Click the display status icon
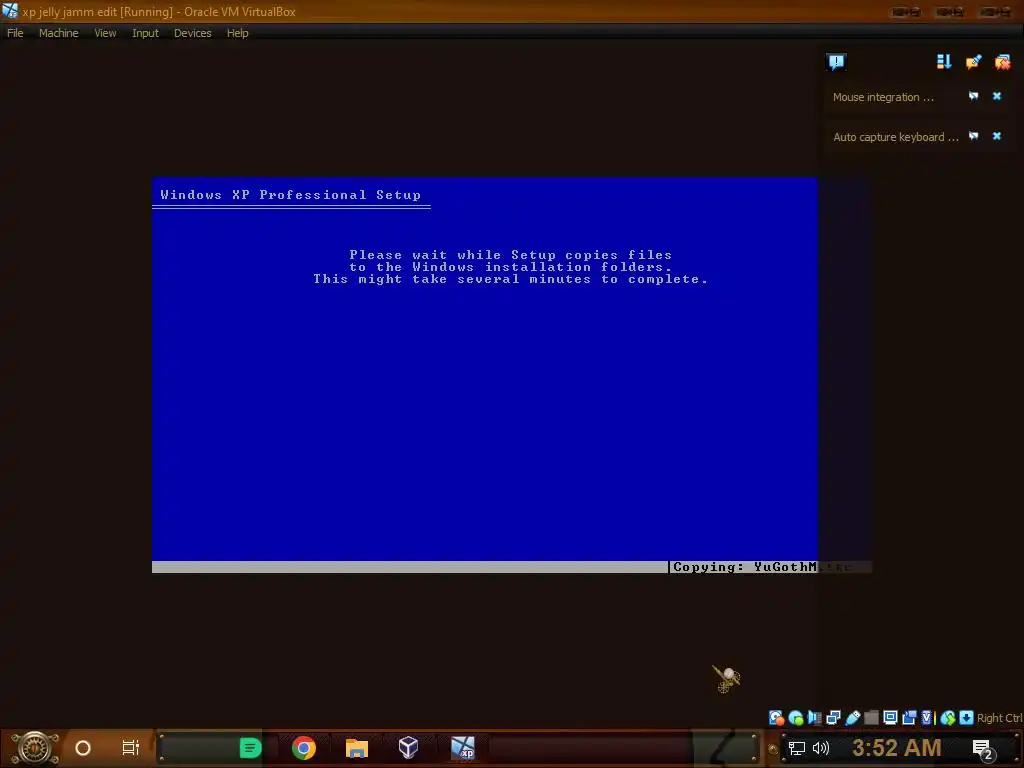This screenshot has height=768, width=1024. pos(890,718)
